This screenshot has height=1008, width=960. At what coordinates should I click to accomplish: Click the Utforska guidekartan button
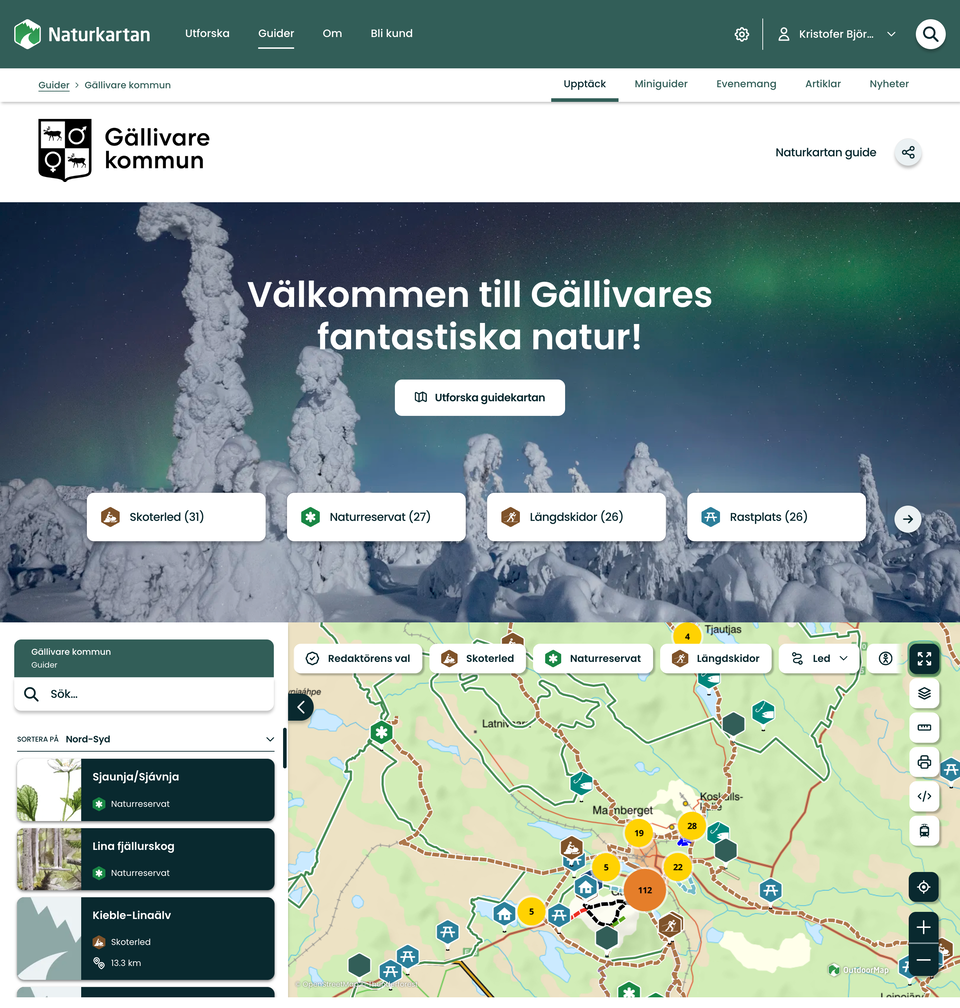pos(480,397)
